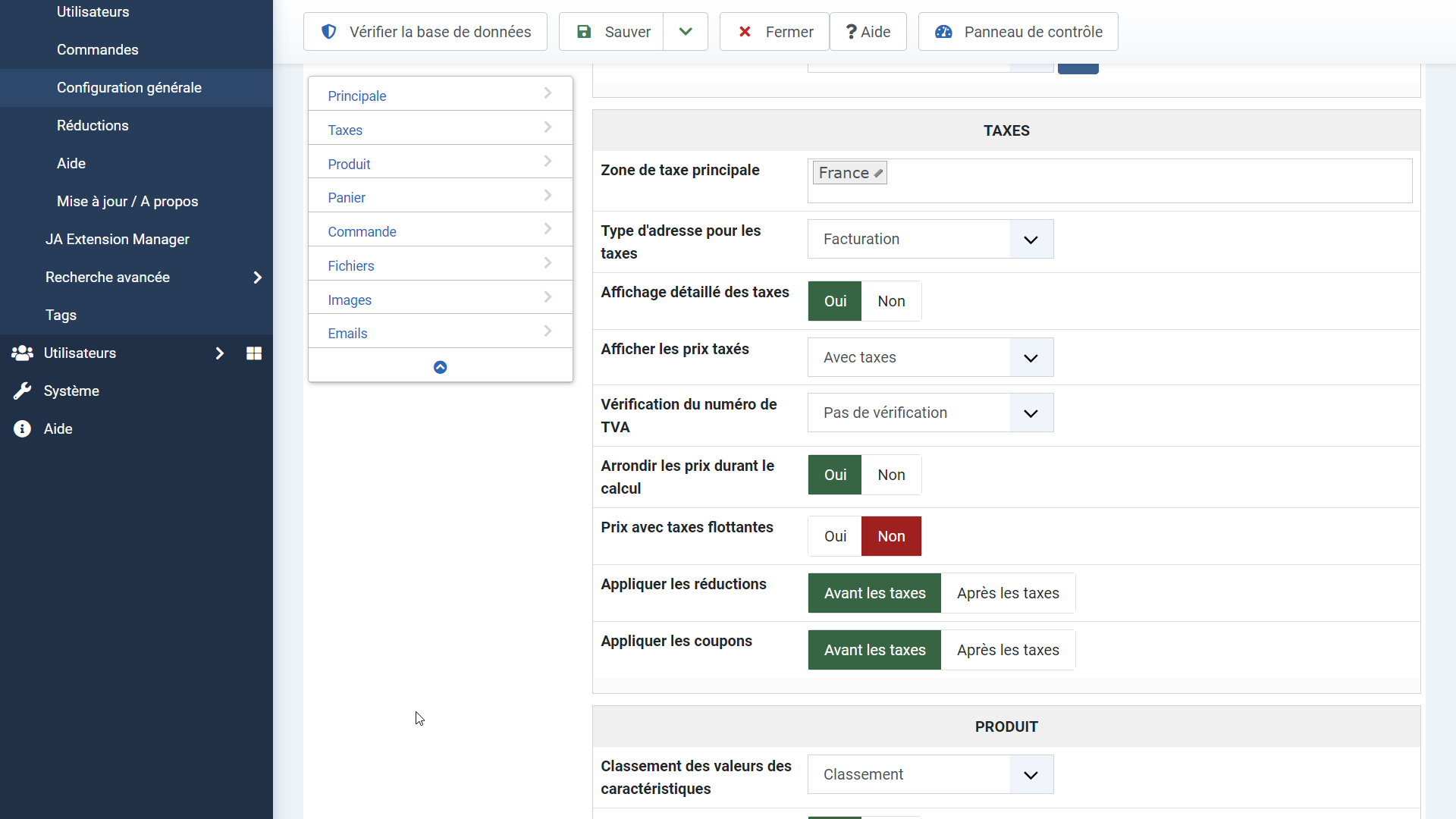
Task: Set Affichage détaillé des taxes to Non
Action: click(891, 301)
